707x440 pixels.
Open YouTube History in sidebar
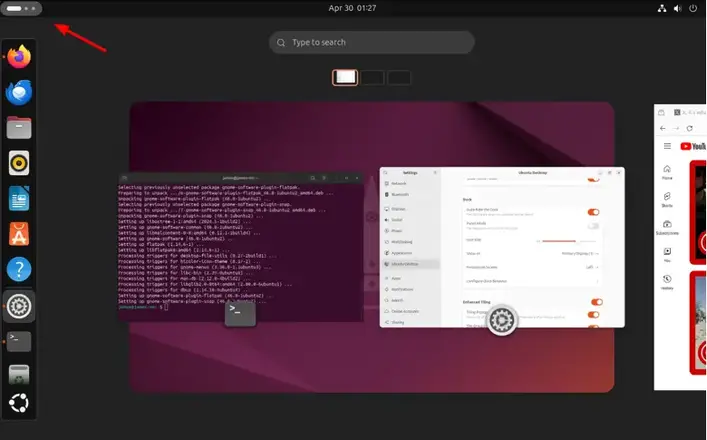tap(667, 282)
